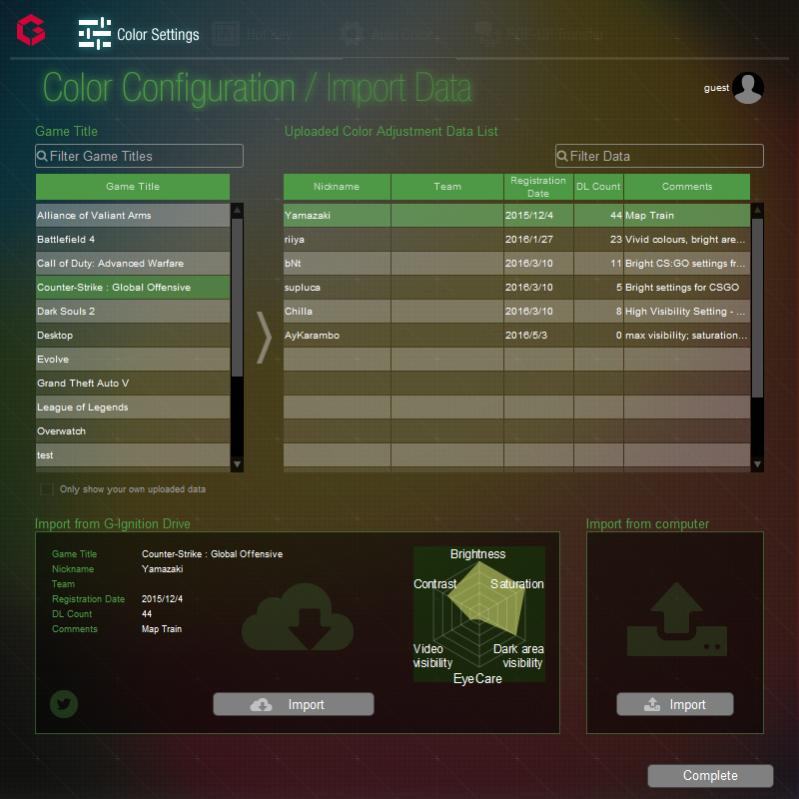
Task: Toggle Only show your own uploaded data
Action: tap(46, 489)
